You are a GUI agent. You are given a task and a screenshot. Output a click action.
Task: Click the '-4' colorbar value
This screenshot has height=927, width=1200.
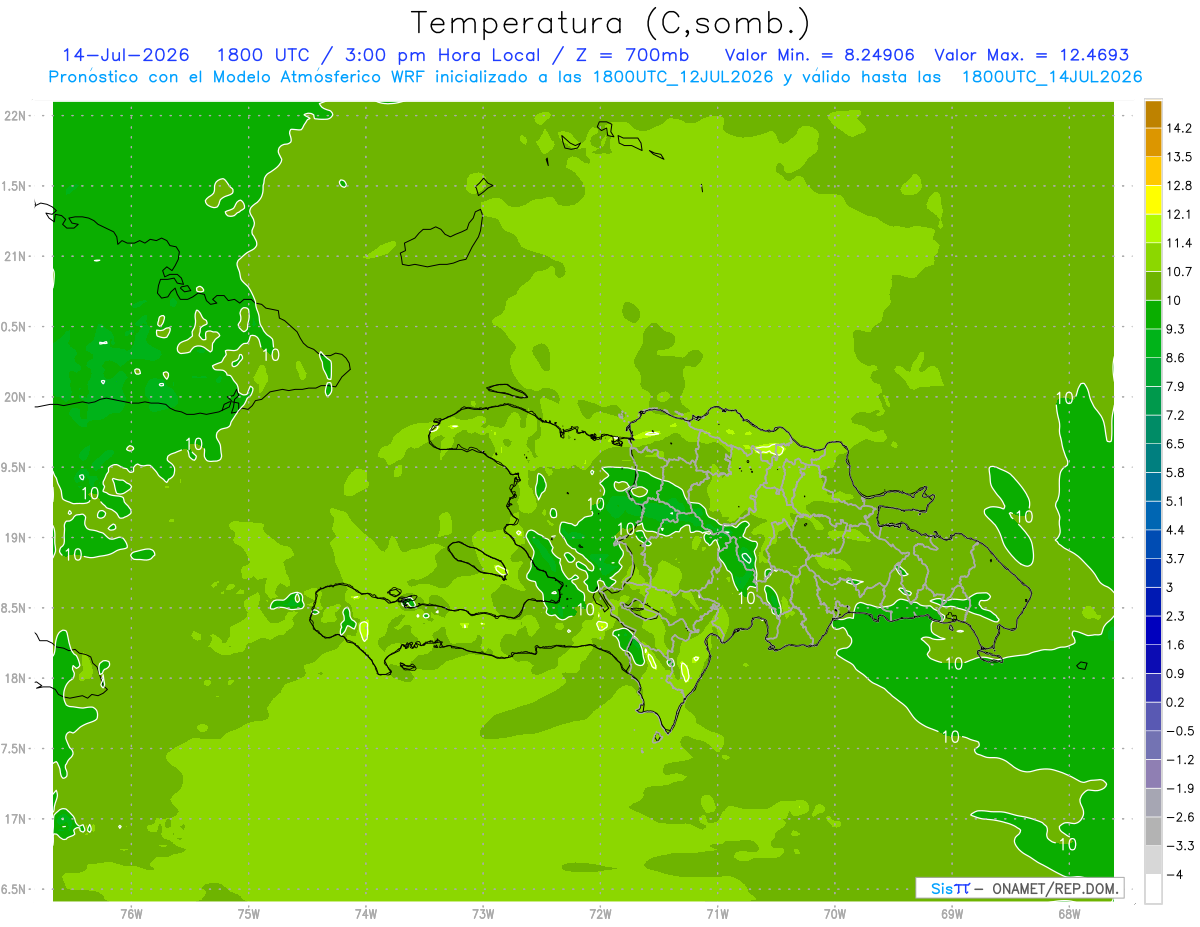click(1175, 875)
